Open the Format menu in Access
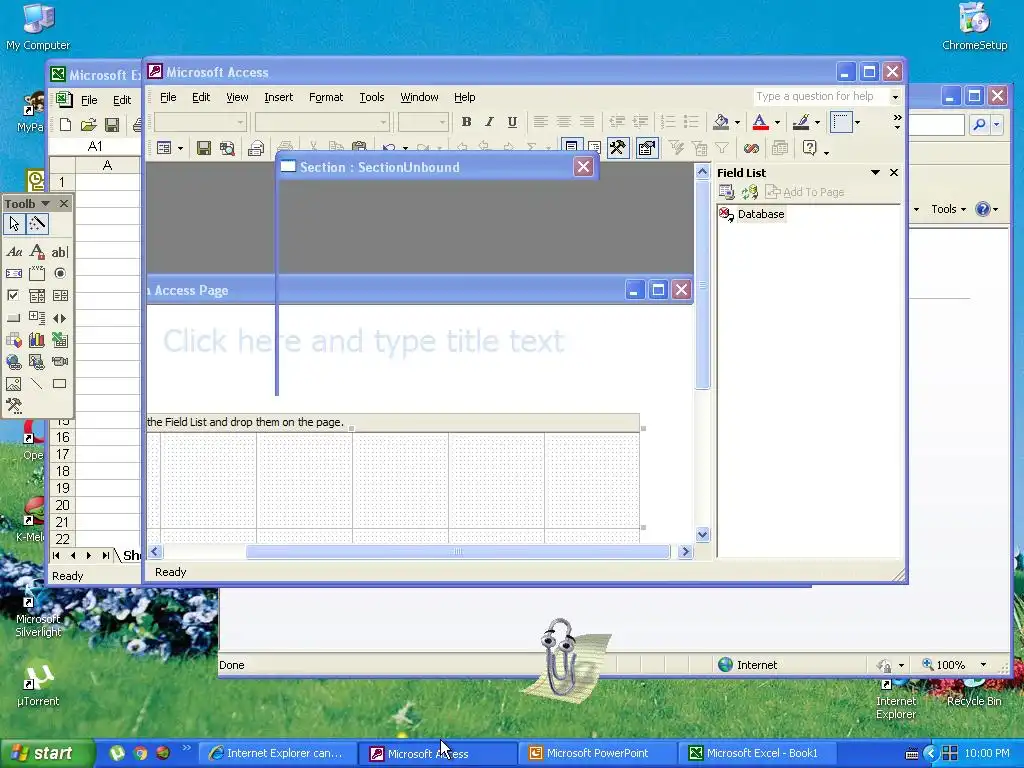The image size is (1024, 768). (x=326, y=97)
